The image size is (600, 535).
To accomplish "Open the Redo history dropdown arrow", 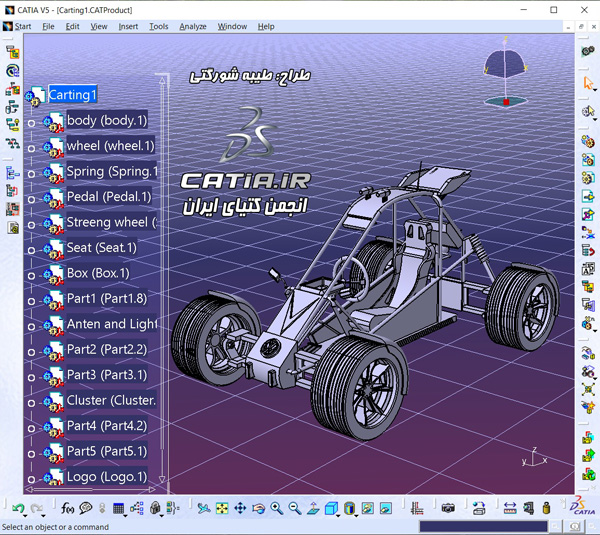I will tap(44, 516).
